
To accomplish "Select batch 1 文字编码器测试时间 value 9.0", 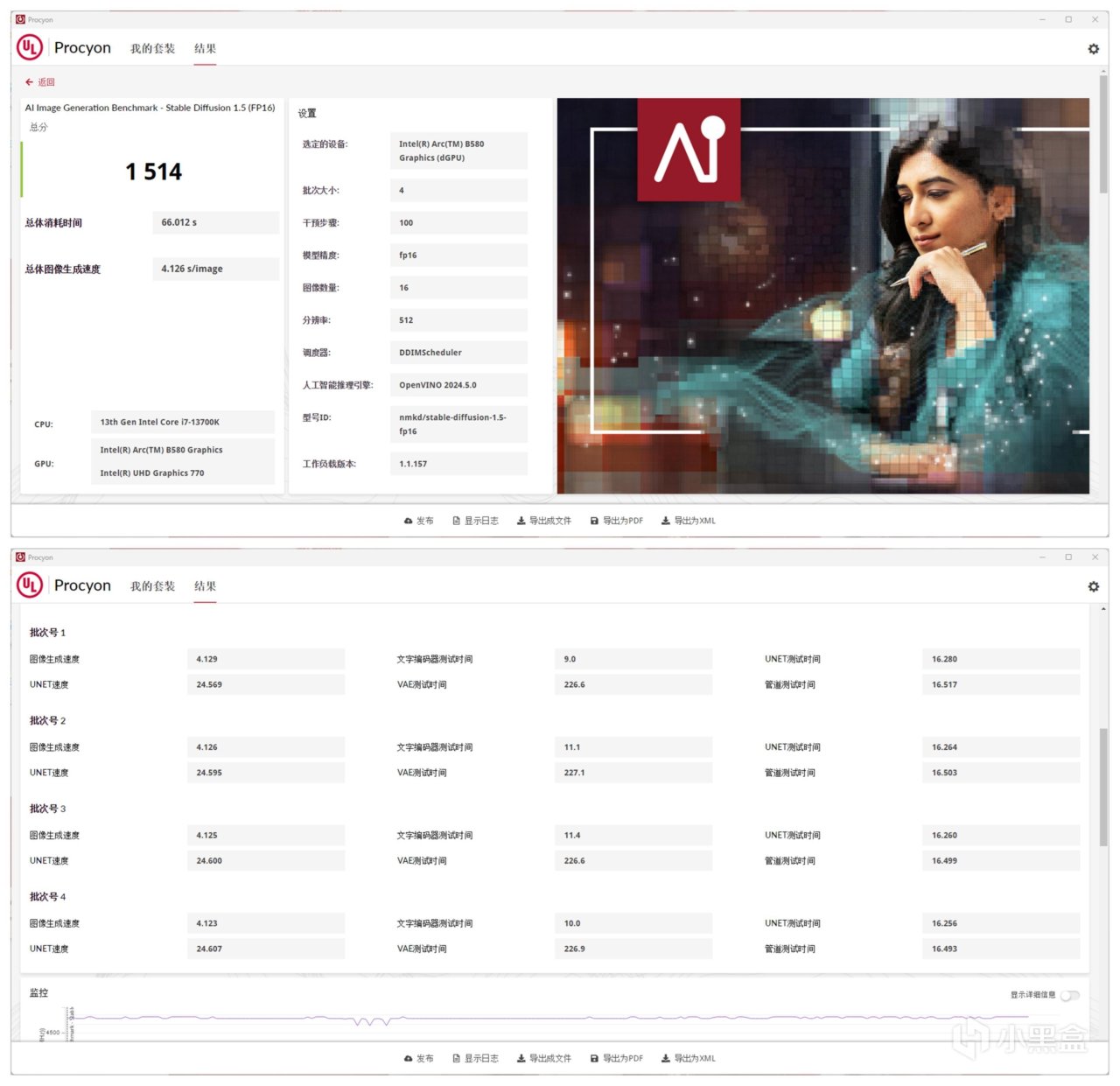I will click(633, 659).
